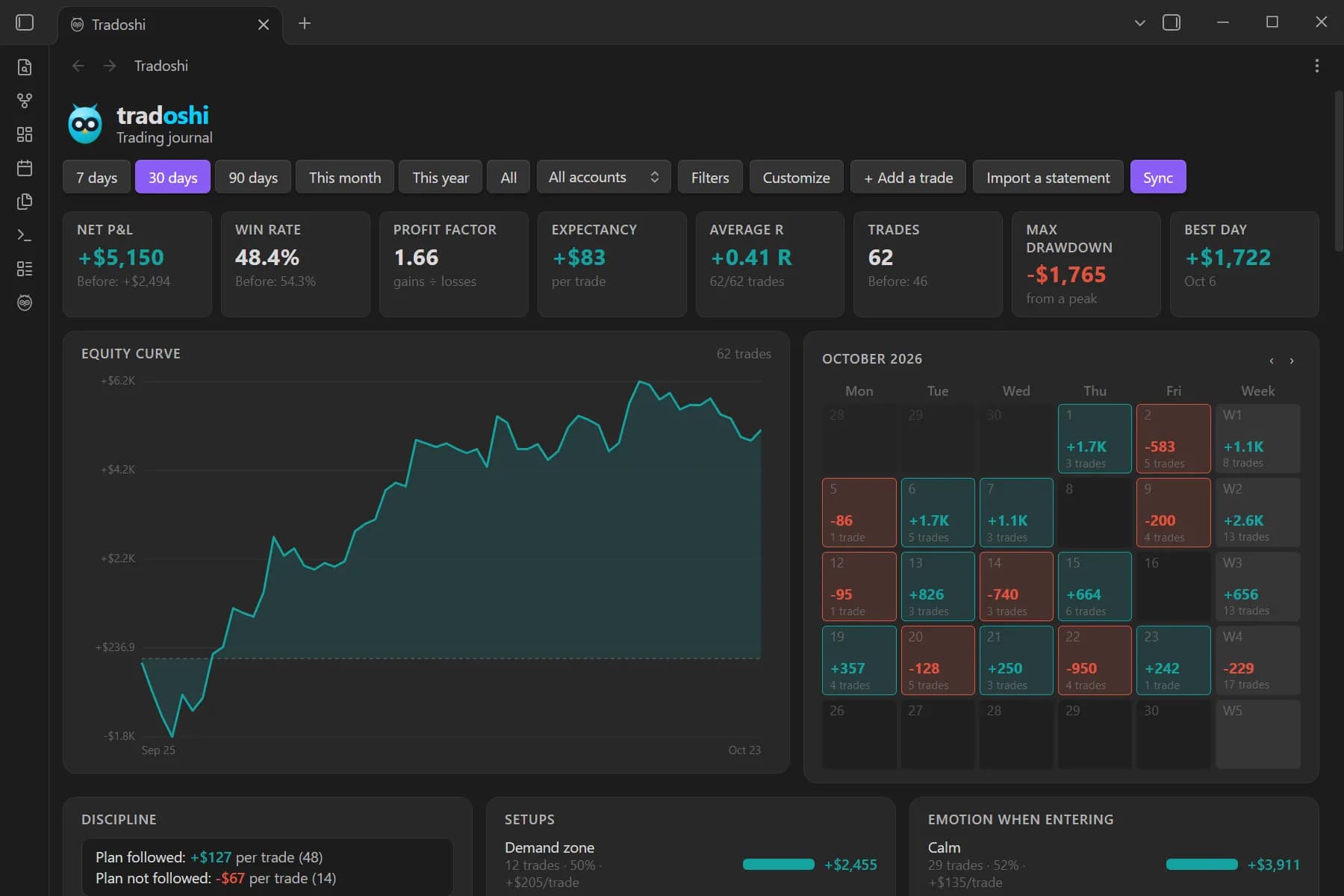This screenshot has height=896, width=1344.
Task: Toggle the left sidebar panel icon
Action: 25,22
